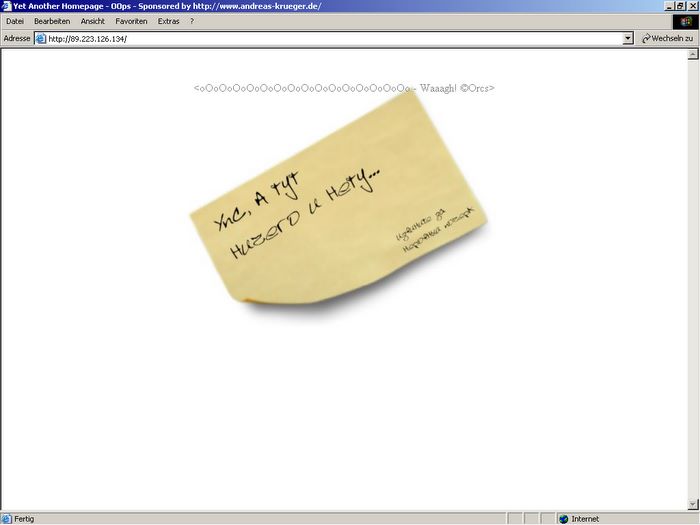700x525 pixels.
Task: Click the Windows flag logo icon
Action: click(688, 21)
